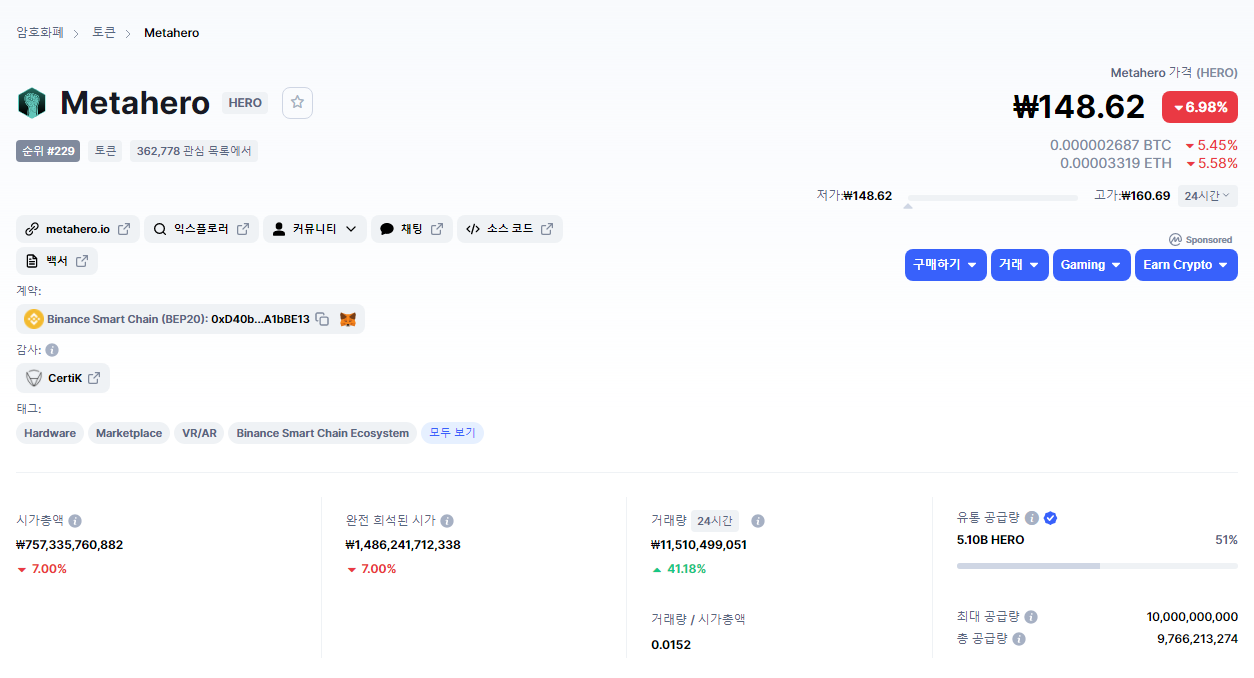Click info icon next to 감사
This screenshot has width=1254, height=678.
pos(52,350)
